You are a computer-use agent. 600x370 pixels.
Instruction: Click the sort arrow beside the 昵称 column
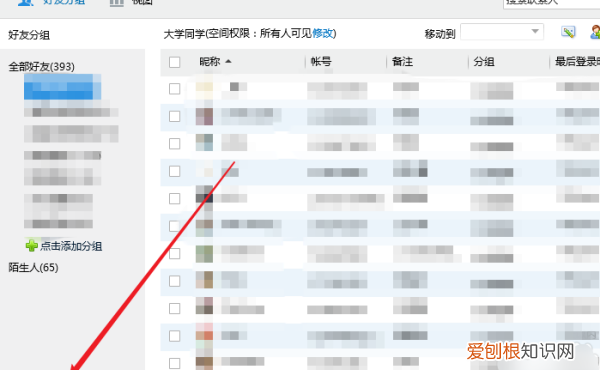coord(228,61)
